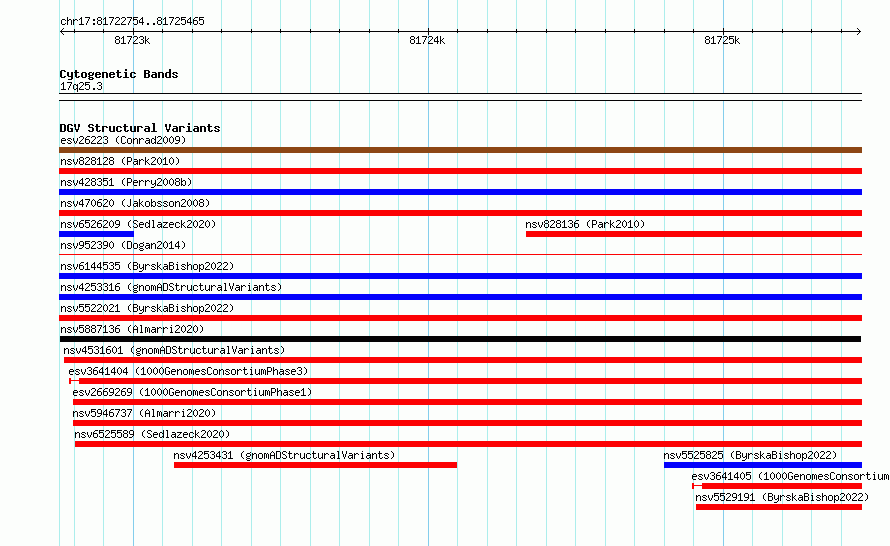This screenshot has height=546, width=890.
Task: Open esv3641404 (1000GenomesConsortiumPhase3) label
Action: coord(188,371)
